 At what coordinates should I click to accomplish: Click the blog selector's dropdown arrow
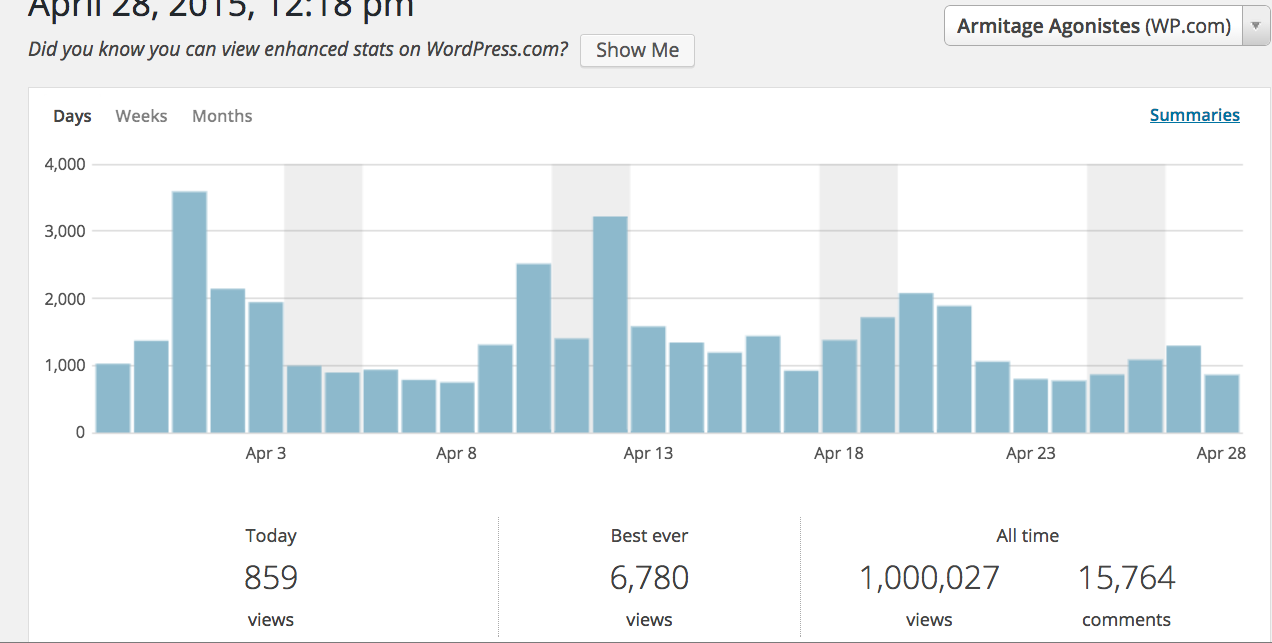click(1255, 27)
